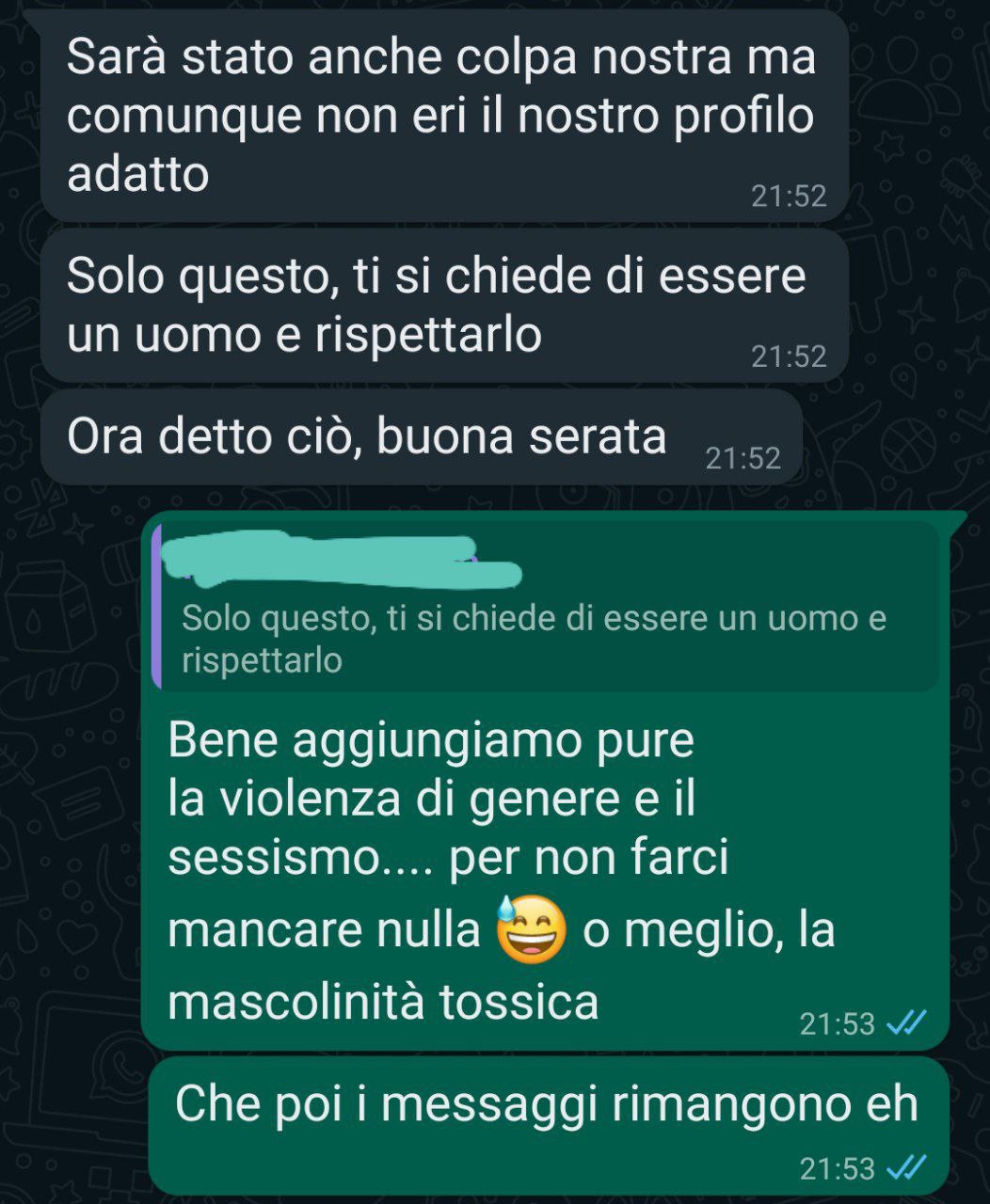Tap the purple bar of the quoted reply
Screen dimensions: 990x1204
click(x=156, y=607)
